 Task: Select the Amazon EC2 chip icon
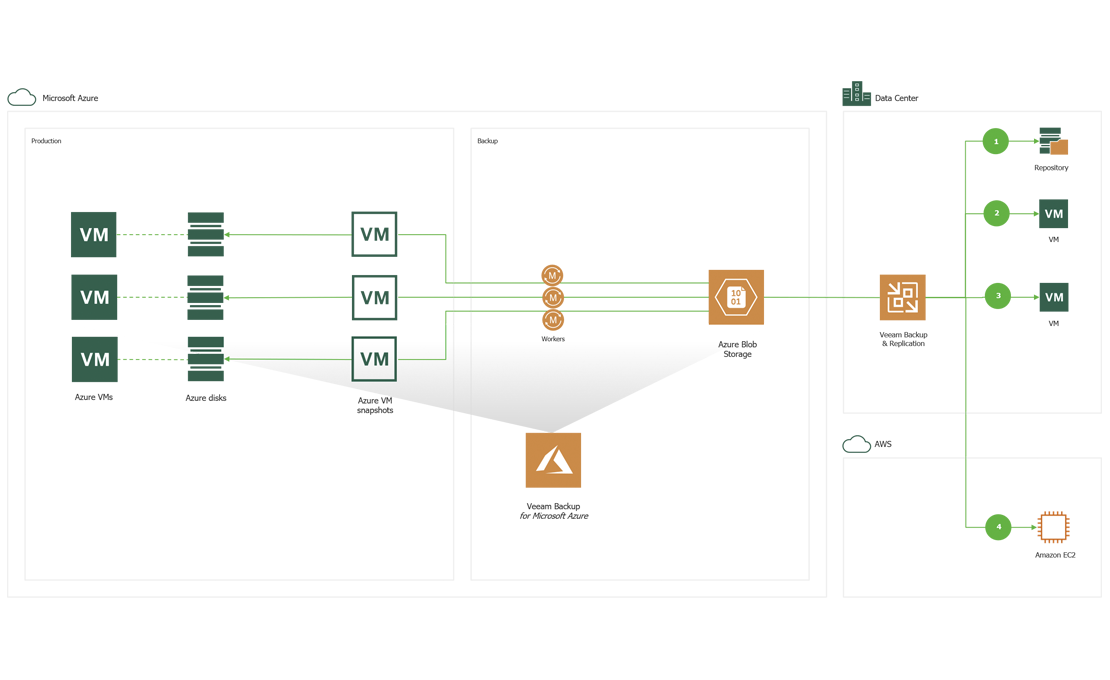1053,527
